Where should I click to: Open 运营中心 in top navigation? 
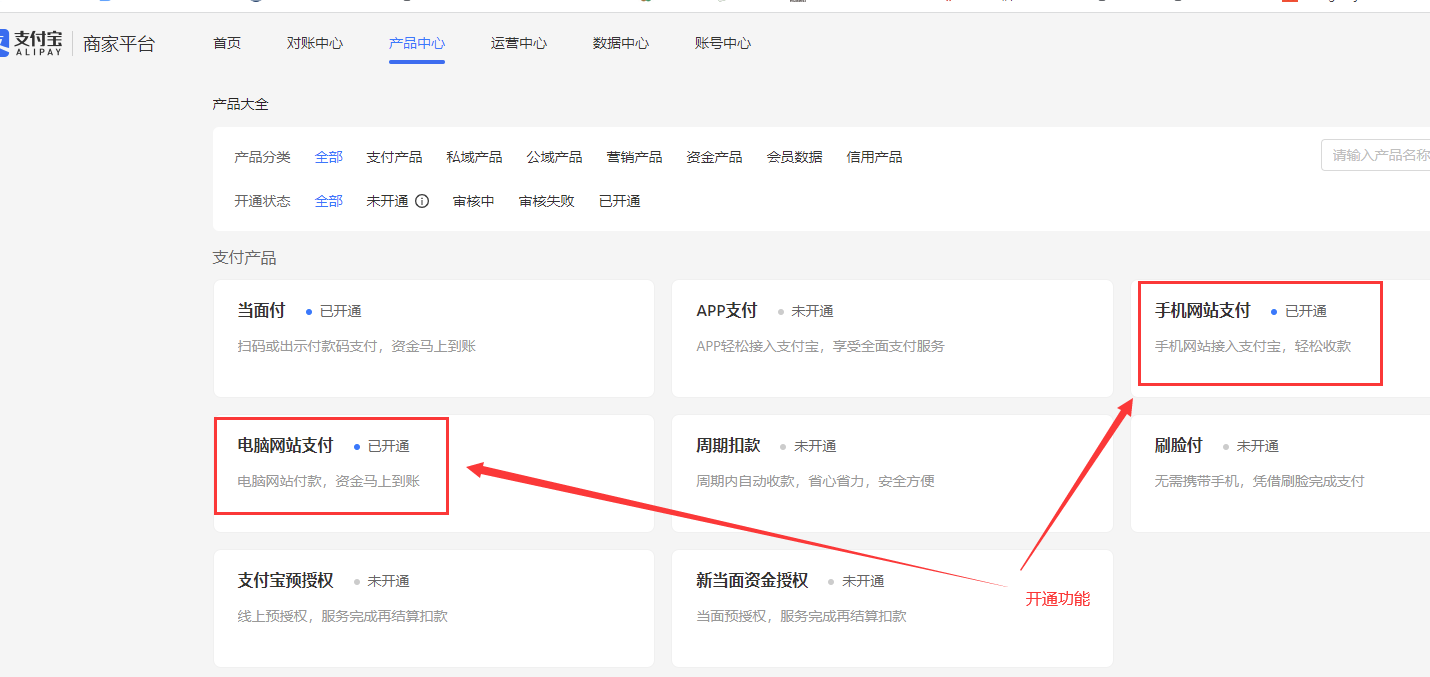[519, 43]
